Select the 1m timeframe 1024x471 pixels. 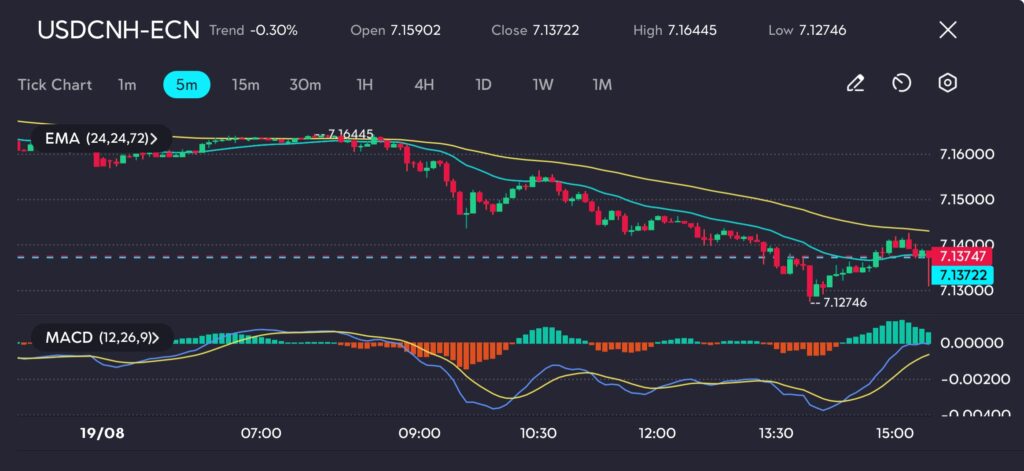click(127, 85)
